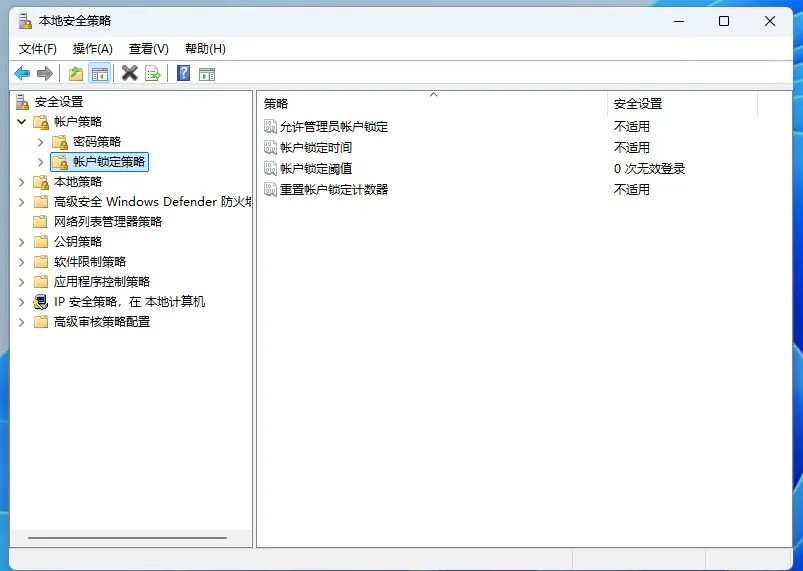Image resolution: width=803 pixels, height=571 pixels.
Task: Expand the 密码策略 tree node
Action: click(x=41, y=142)
